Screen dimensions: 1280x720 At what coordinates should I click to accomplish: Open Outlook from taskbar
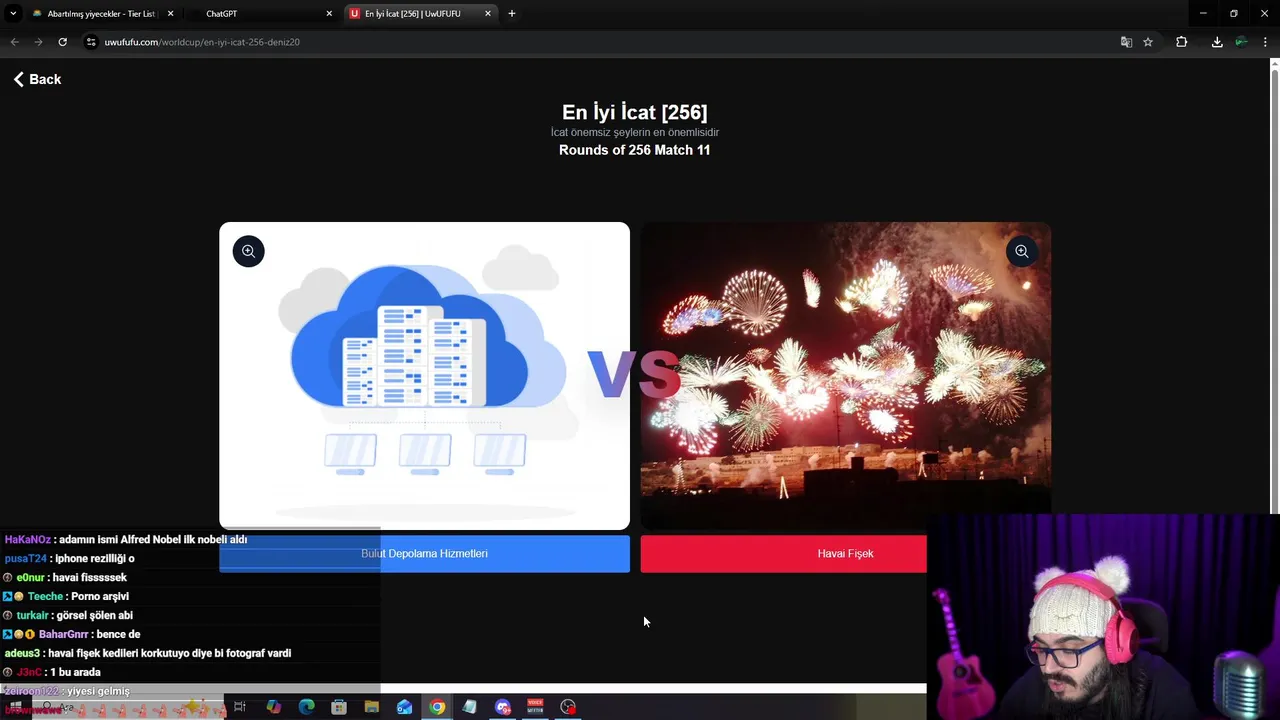[404, 707]
